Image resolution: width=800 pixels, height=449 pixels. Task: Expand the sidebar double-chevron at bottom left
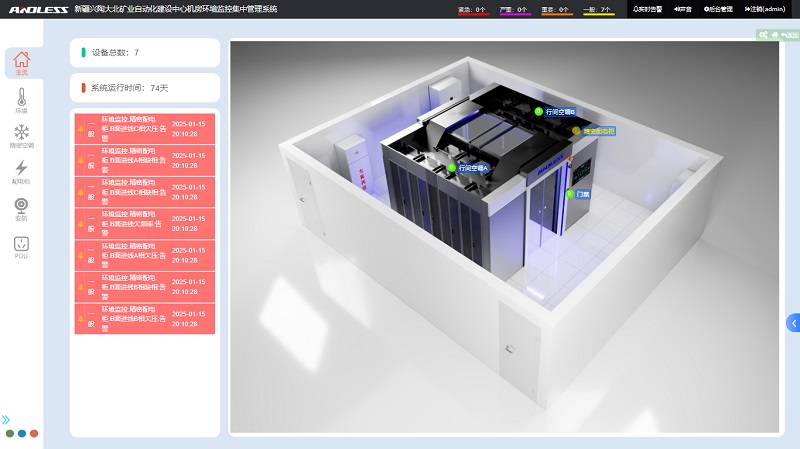[6, 420]
